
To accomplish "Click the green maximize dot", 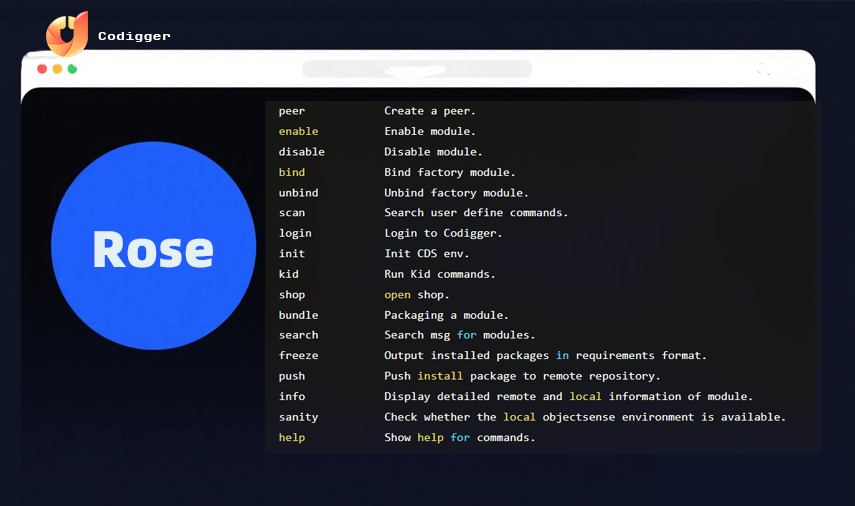I will pos(72,69).
